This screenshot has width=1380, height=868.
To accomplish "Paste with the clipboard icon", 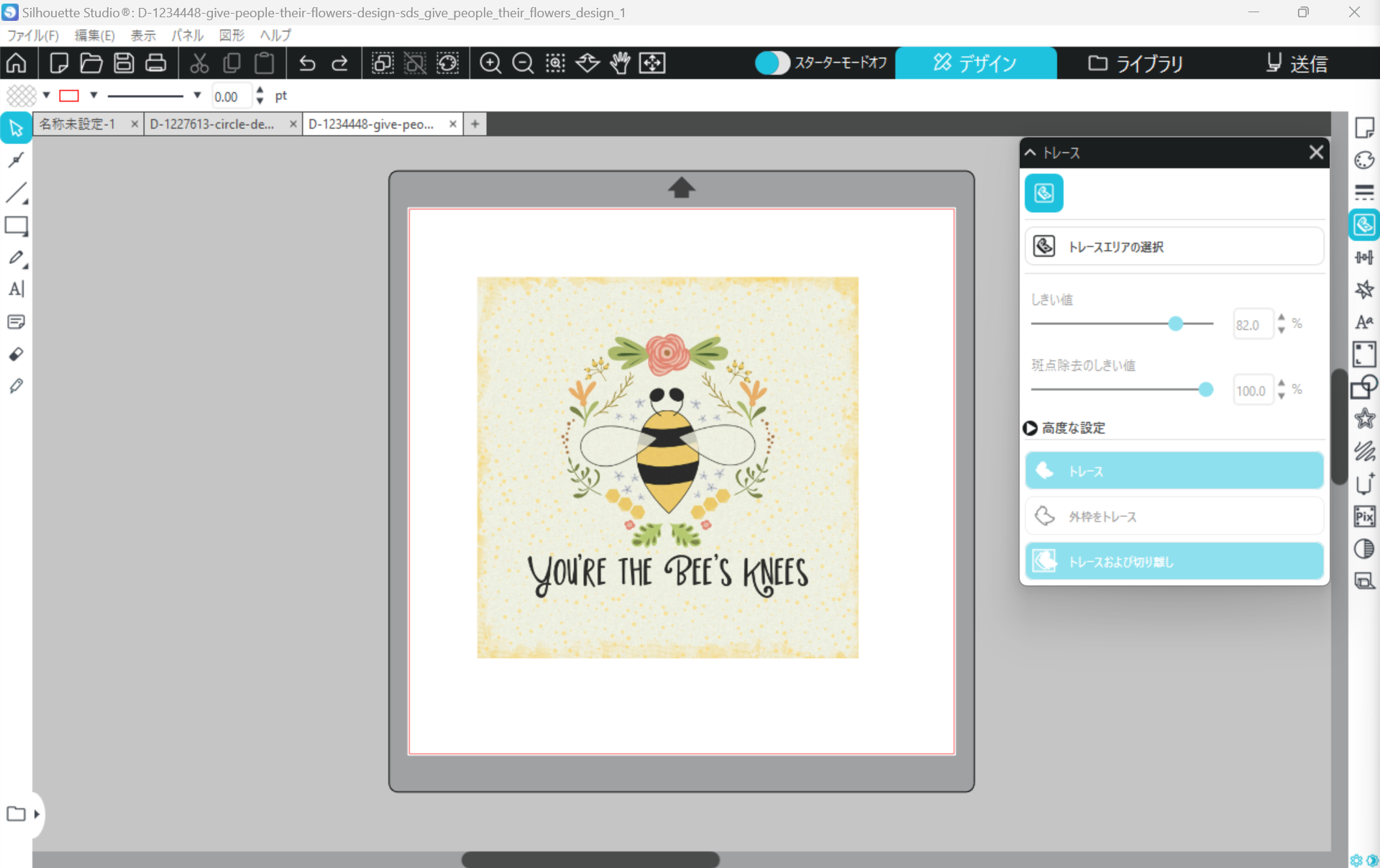I will click(265, 63).
